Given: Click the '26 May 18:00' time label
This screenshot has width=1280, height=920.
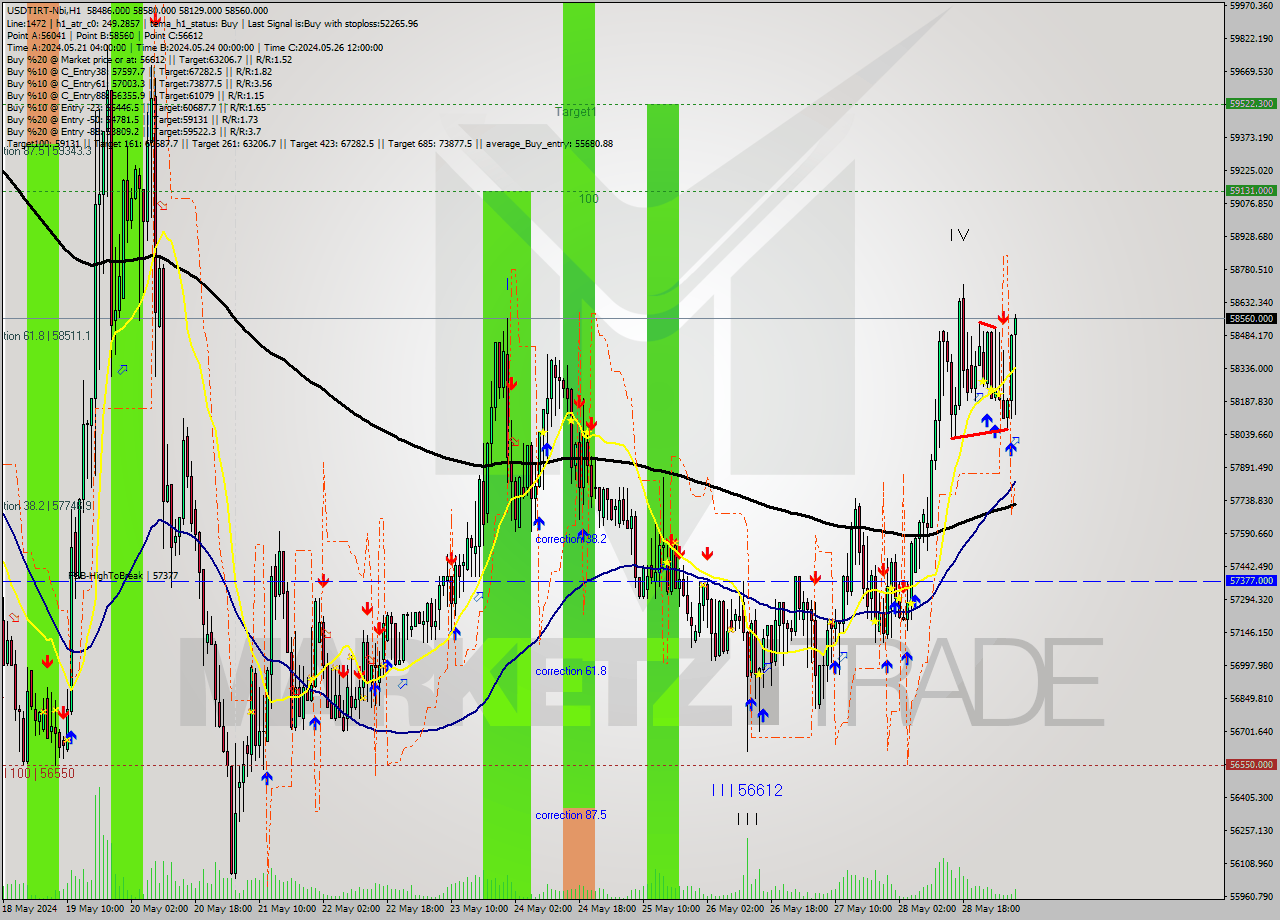Looking at the screenshot, I should (x=798, y=909).
